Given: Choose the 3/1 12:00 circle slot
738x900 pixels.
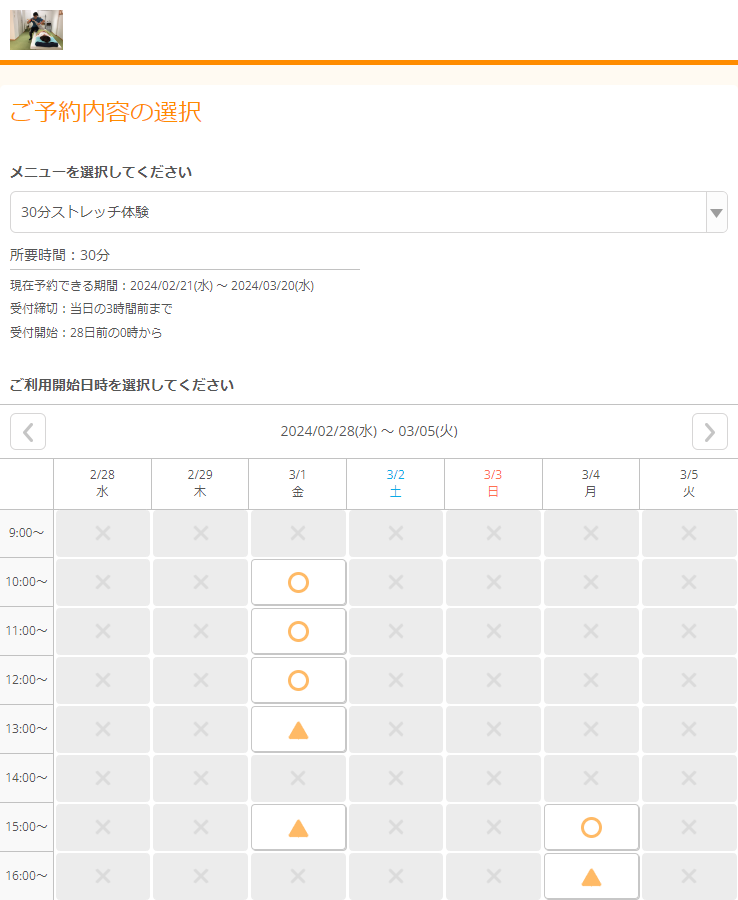Looking at the screenshot, I should [298, 680].
